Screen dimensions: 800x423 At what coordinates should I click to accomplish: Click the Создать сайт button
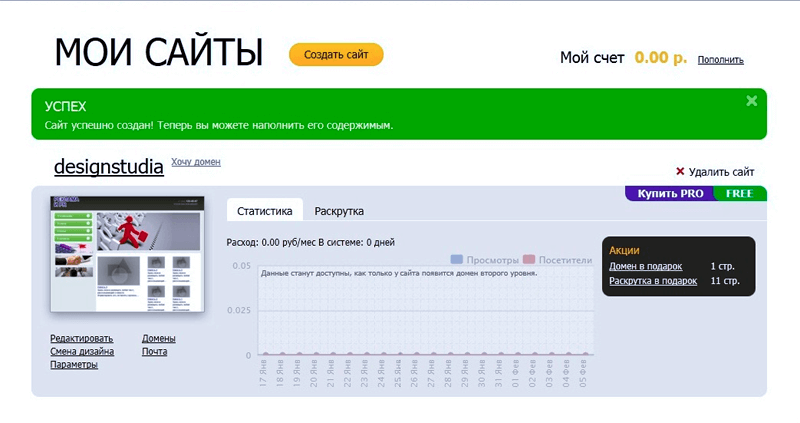click(x=336, y=54)
